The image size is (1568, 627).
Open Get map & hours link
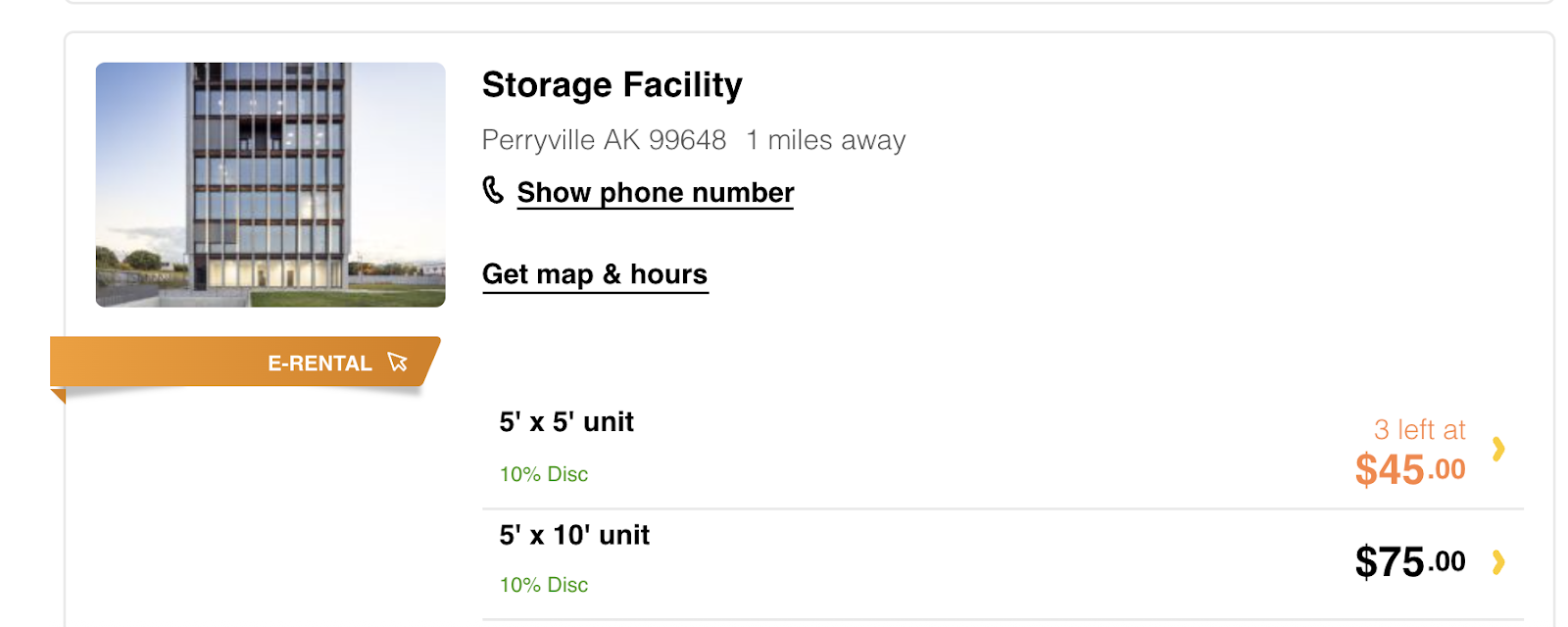point(595,274)
